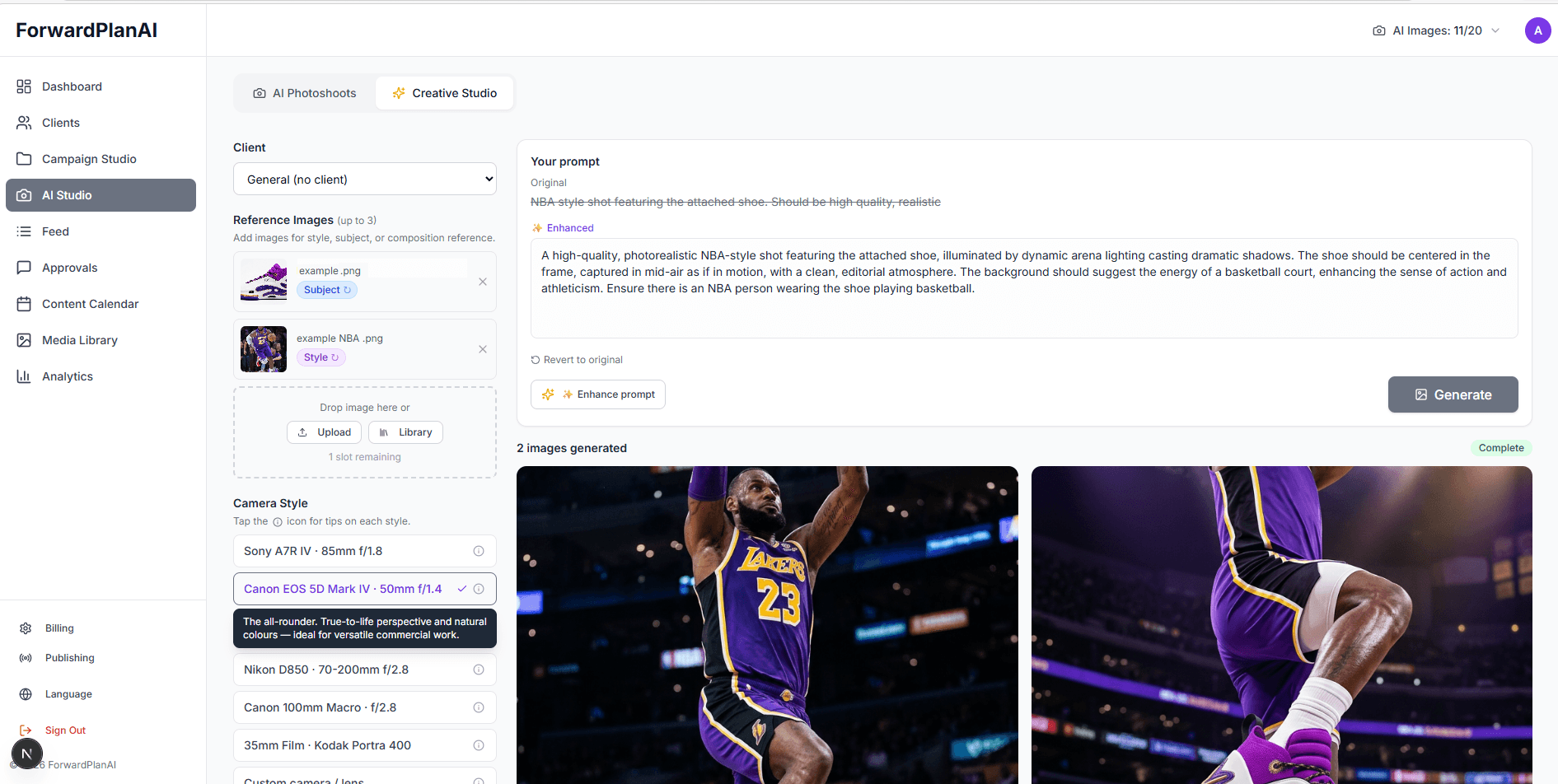The image size is (1558, 784).
Task: Expand the AI Images 11/20 counter
Action: [x=1436, y=30]
